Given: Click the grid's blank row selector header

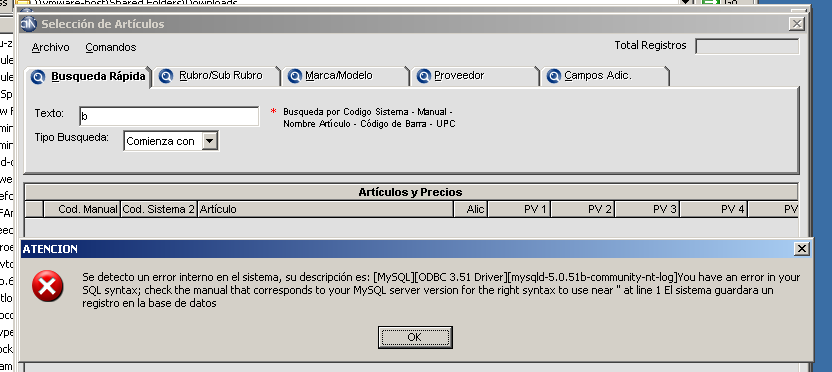Looking at the screenshot, I should (34, 209).
